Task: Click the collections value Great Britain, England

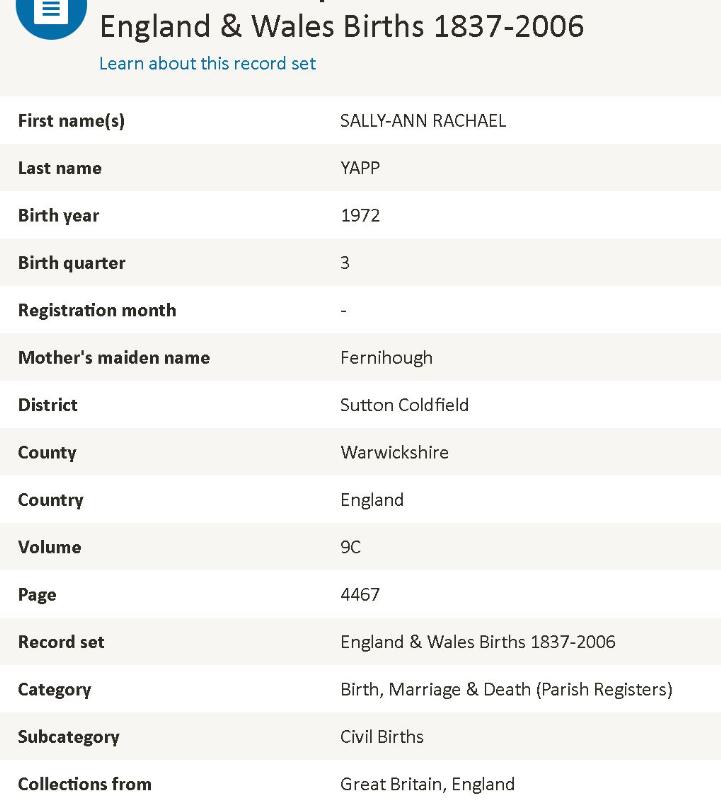Action: coord(427,784)
